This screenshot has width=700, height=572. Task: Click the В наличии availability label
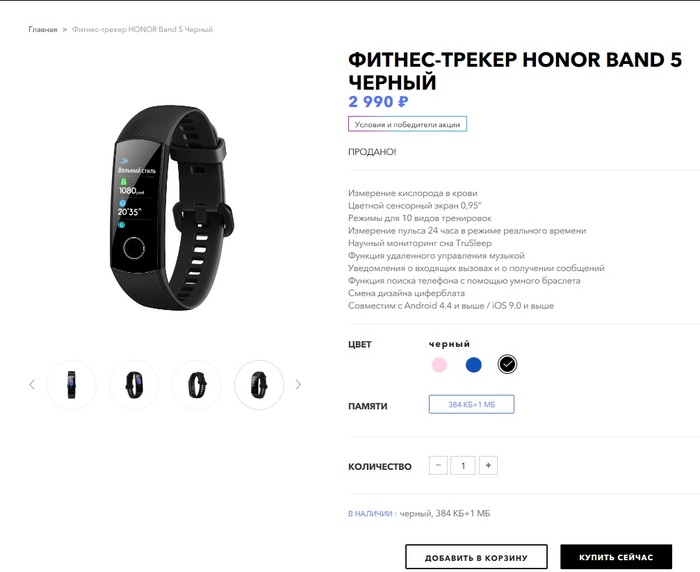(370, 514)
